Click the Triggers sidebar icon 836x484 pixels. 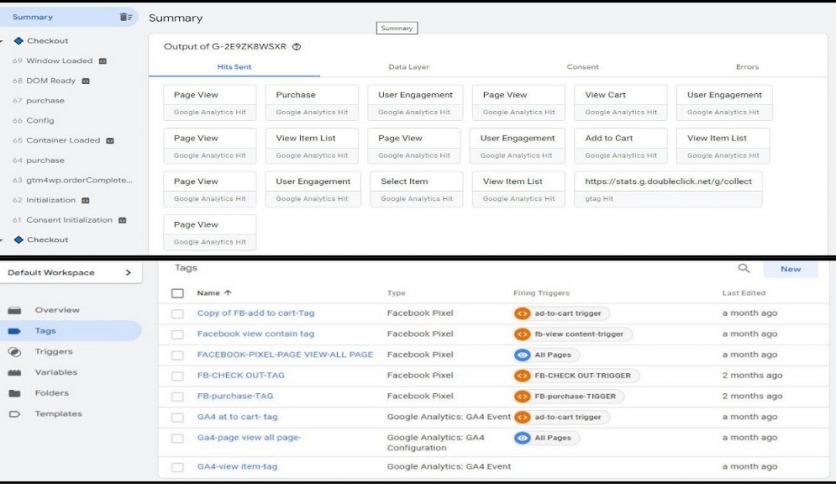[15, 352]
